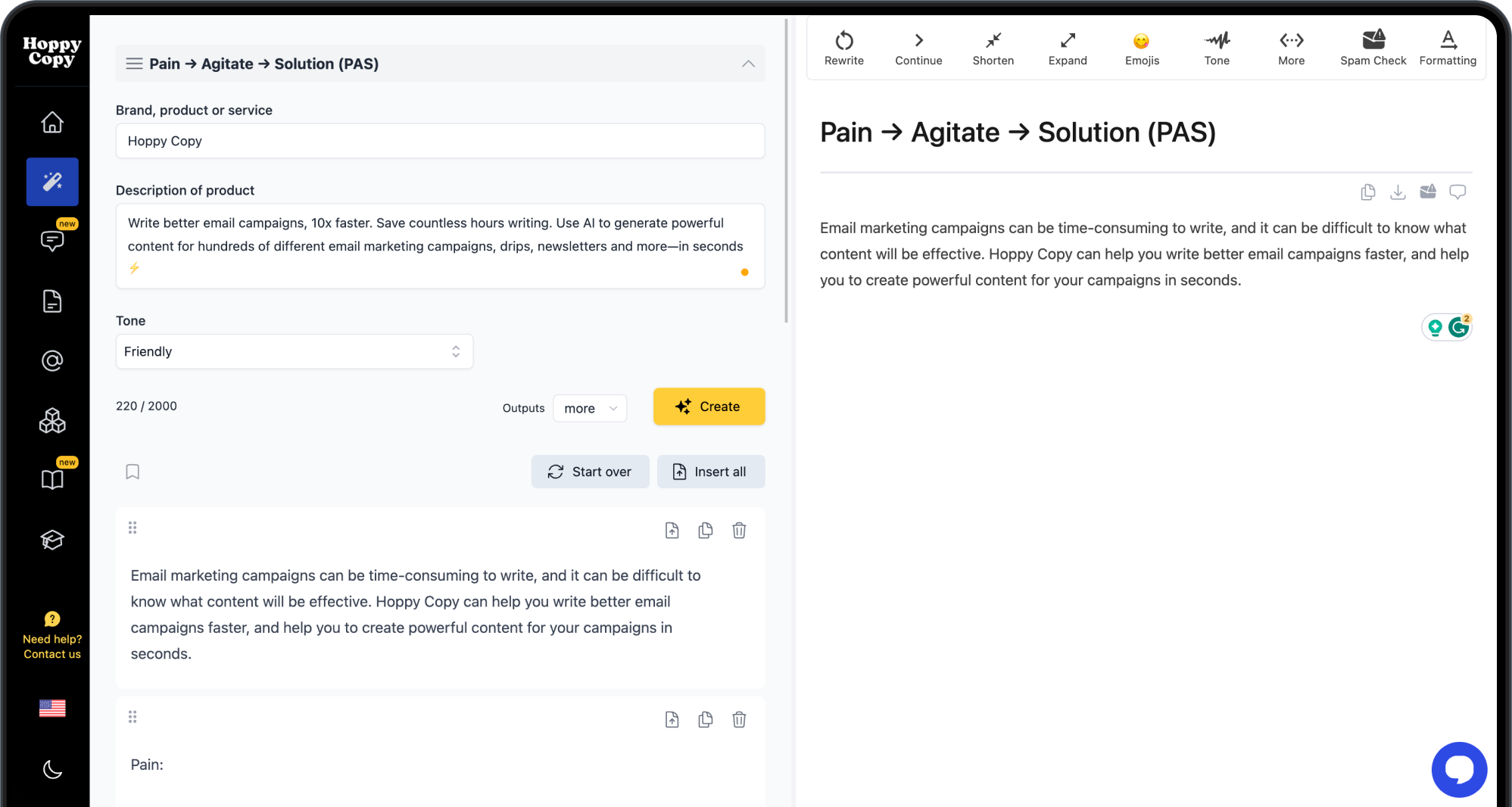The image size is (1512, 807).
Task: Download the generated document
Action: pyautogui.click(x=1398, y=192)
